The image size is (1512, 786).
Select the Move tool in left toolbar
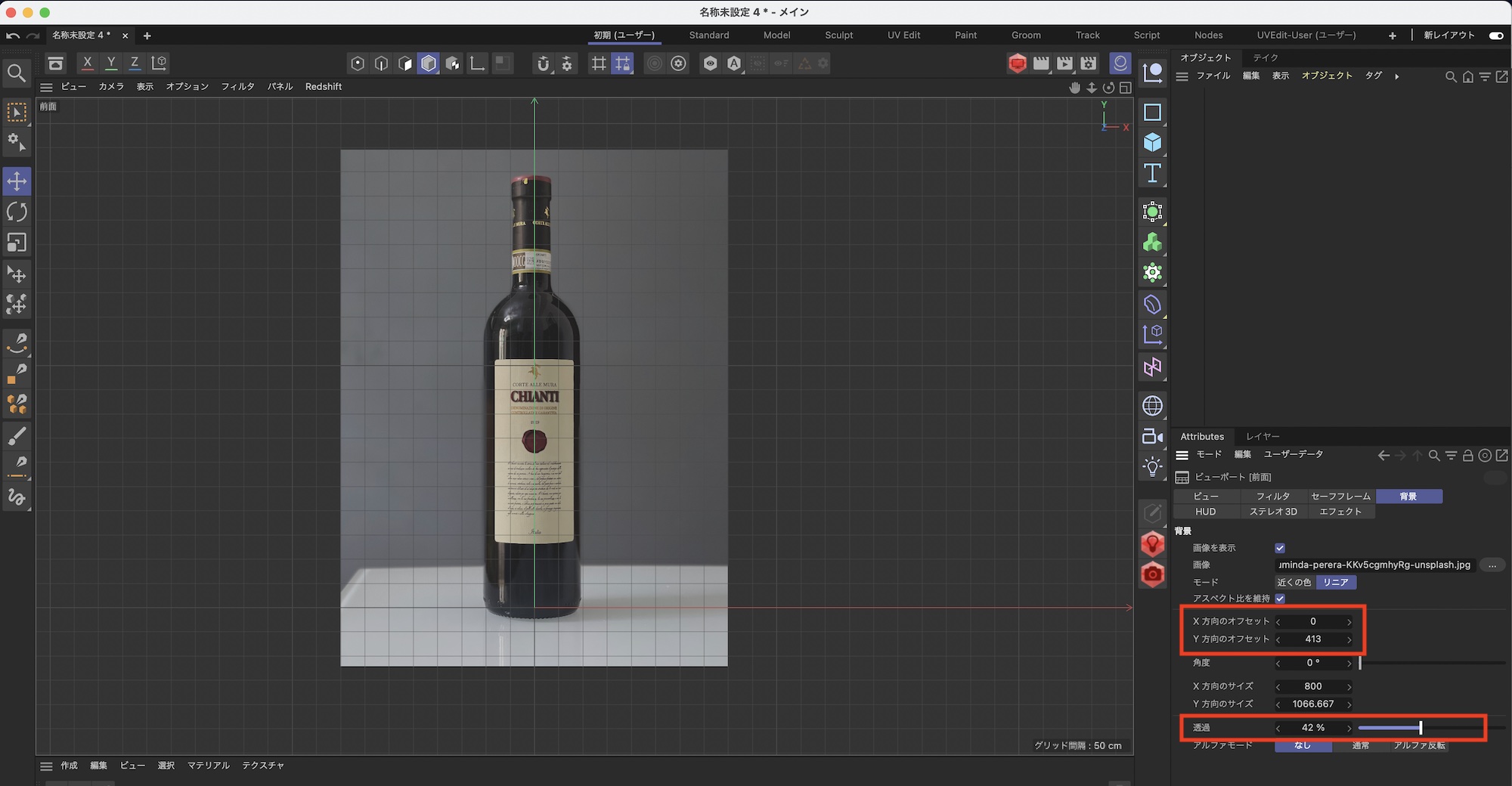17,181
